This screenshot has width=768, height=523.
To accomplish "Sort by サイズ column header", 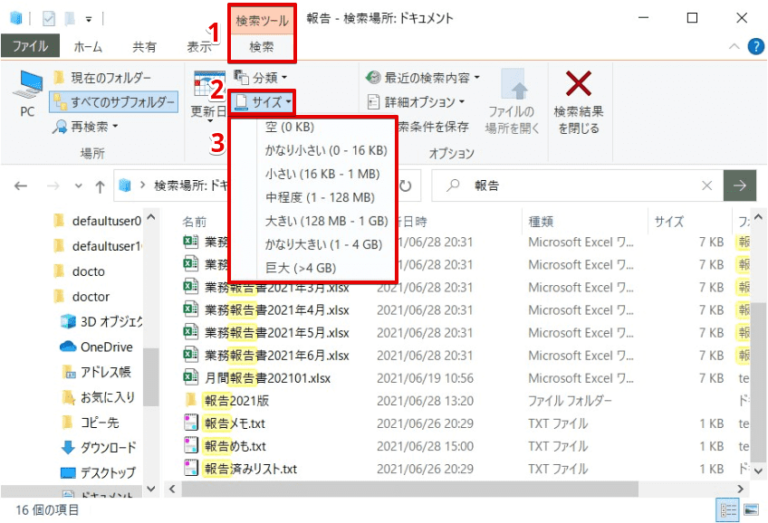I will coord(669,222).
